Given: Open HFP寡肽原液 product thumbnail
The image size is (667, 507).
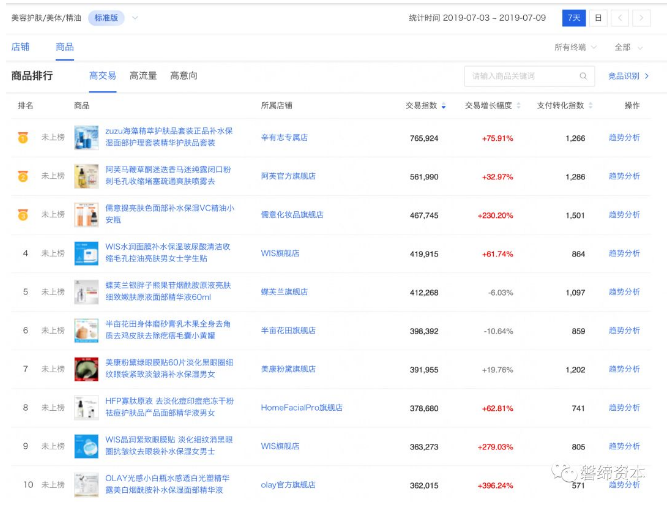Looking at the screenshot, I should click(86, 408).
